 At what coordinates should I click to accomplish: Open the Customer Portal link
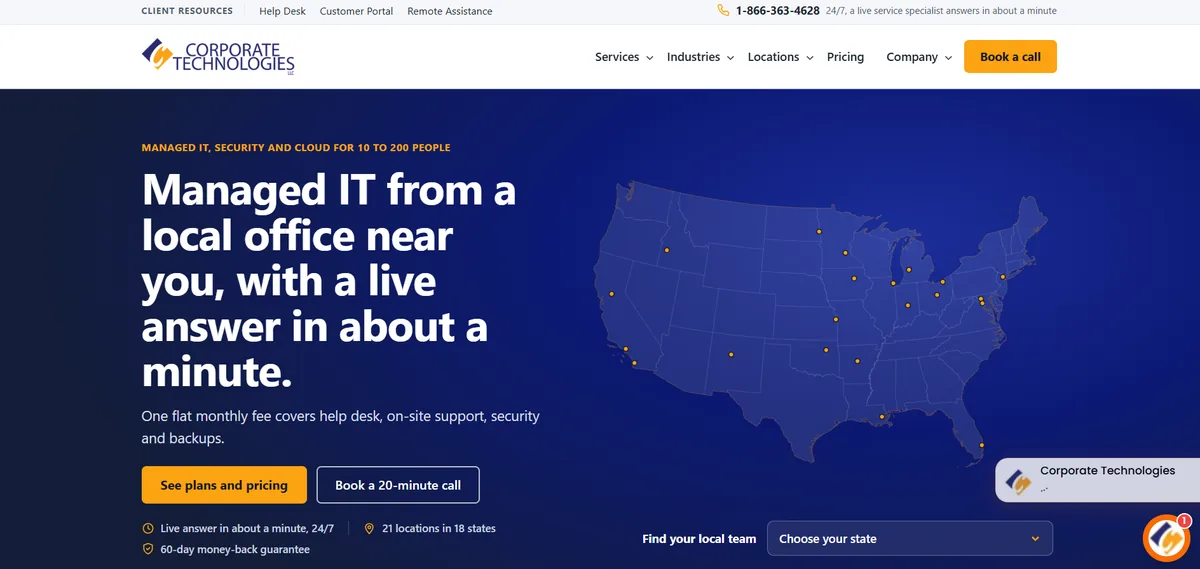357,11
